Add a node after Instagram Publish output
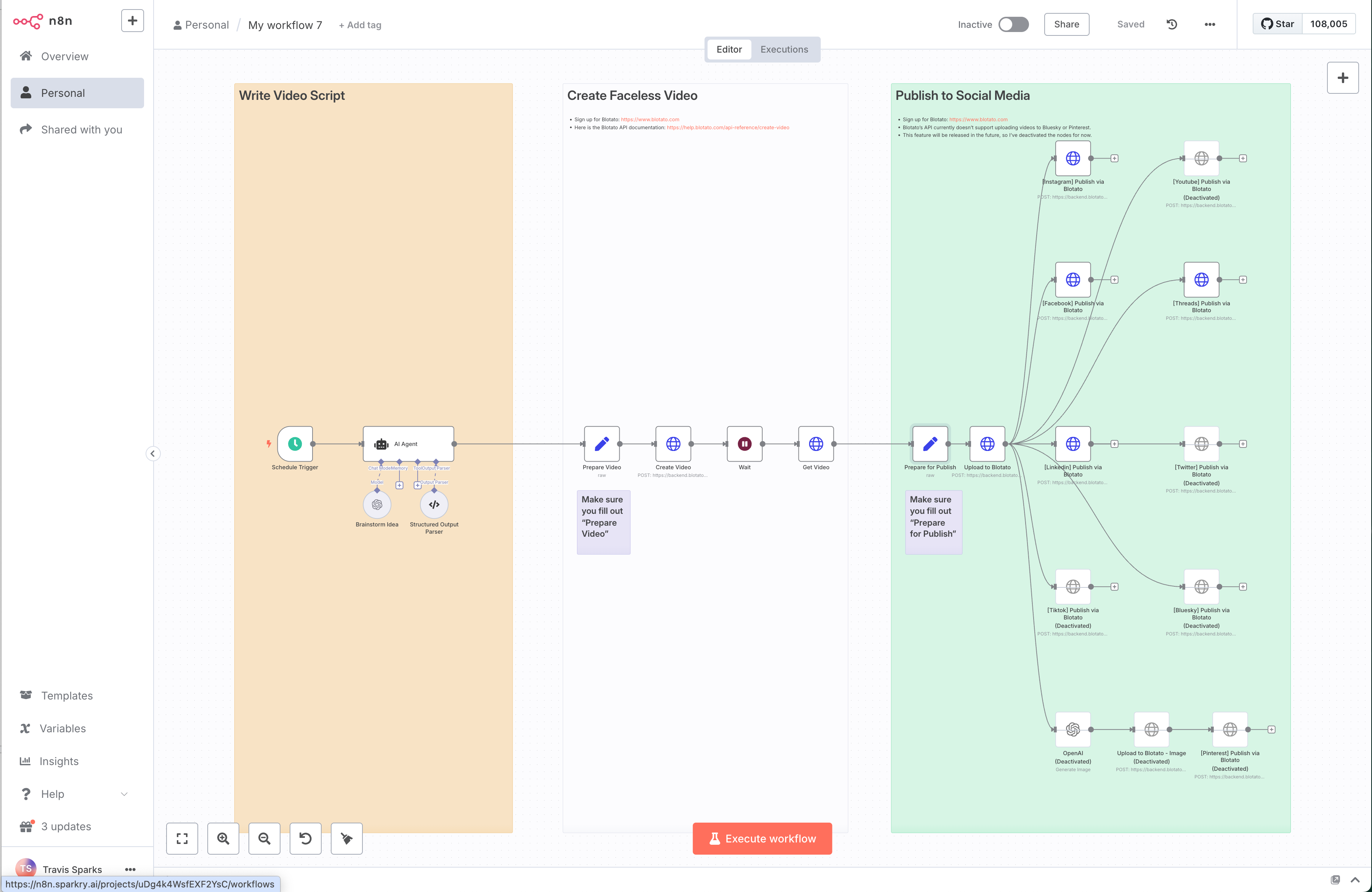 click(1114, 158)
